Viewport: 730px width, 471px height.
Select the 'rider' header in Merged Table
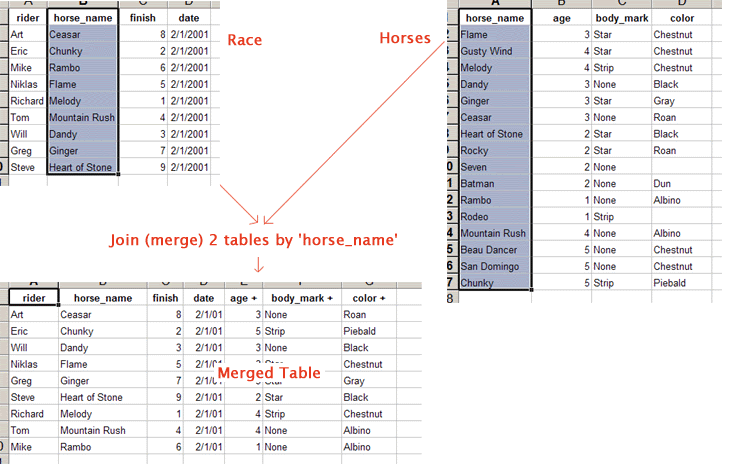click(34, 298)
